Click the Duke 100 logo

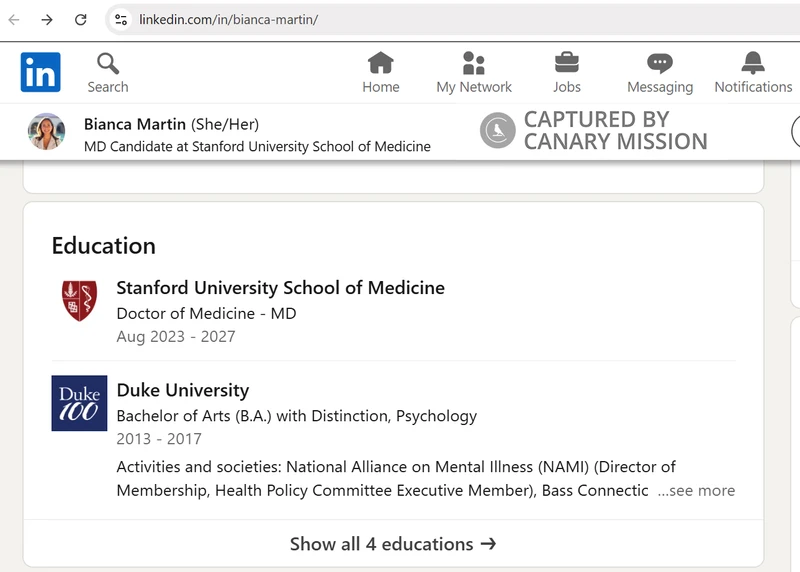point(79,403)
